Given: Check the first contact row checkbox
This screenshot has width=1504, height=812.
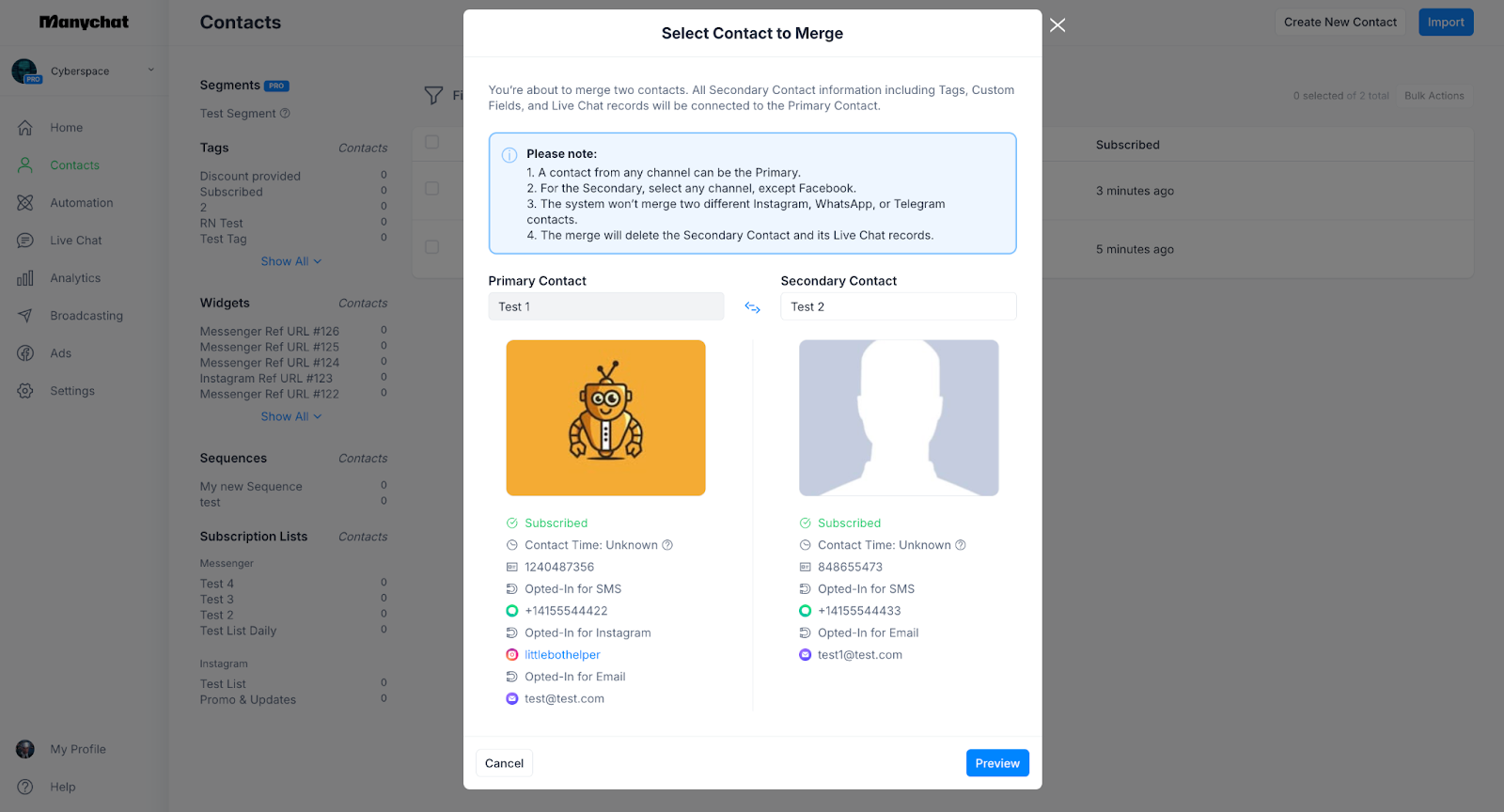Looking at the screenshot, I should (x=432, y=189).
